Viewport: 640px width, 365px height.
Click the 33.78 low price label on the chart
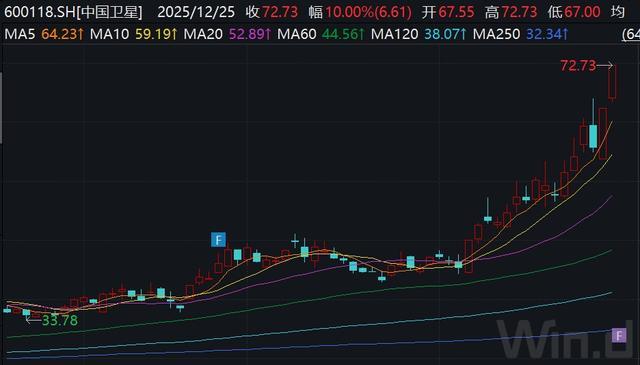pyautogui.click(x=60, y=320)
